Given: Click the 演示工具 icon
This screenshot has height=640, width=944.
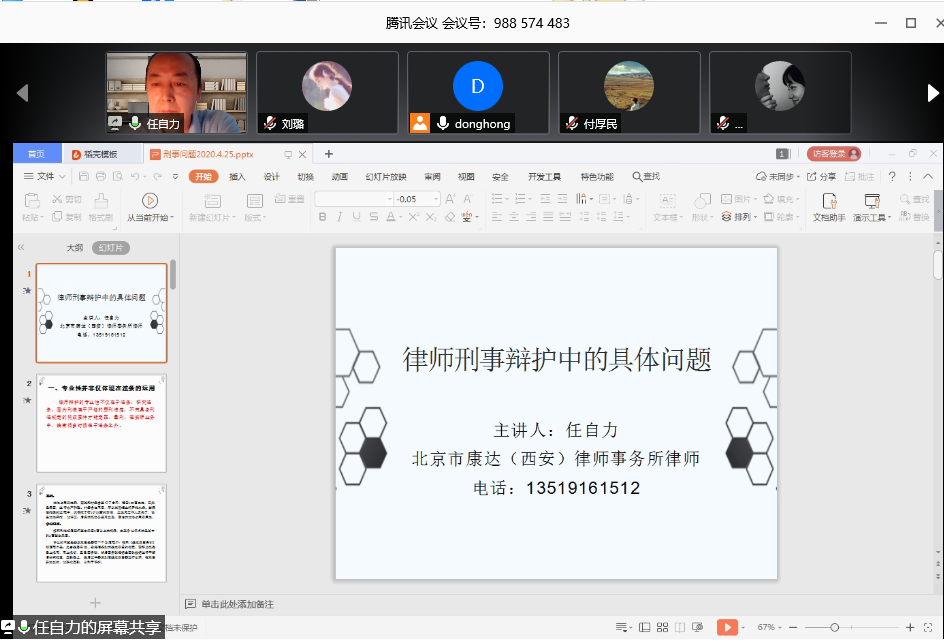Looking at the screenshot, I should click(871, 201).
